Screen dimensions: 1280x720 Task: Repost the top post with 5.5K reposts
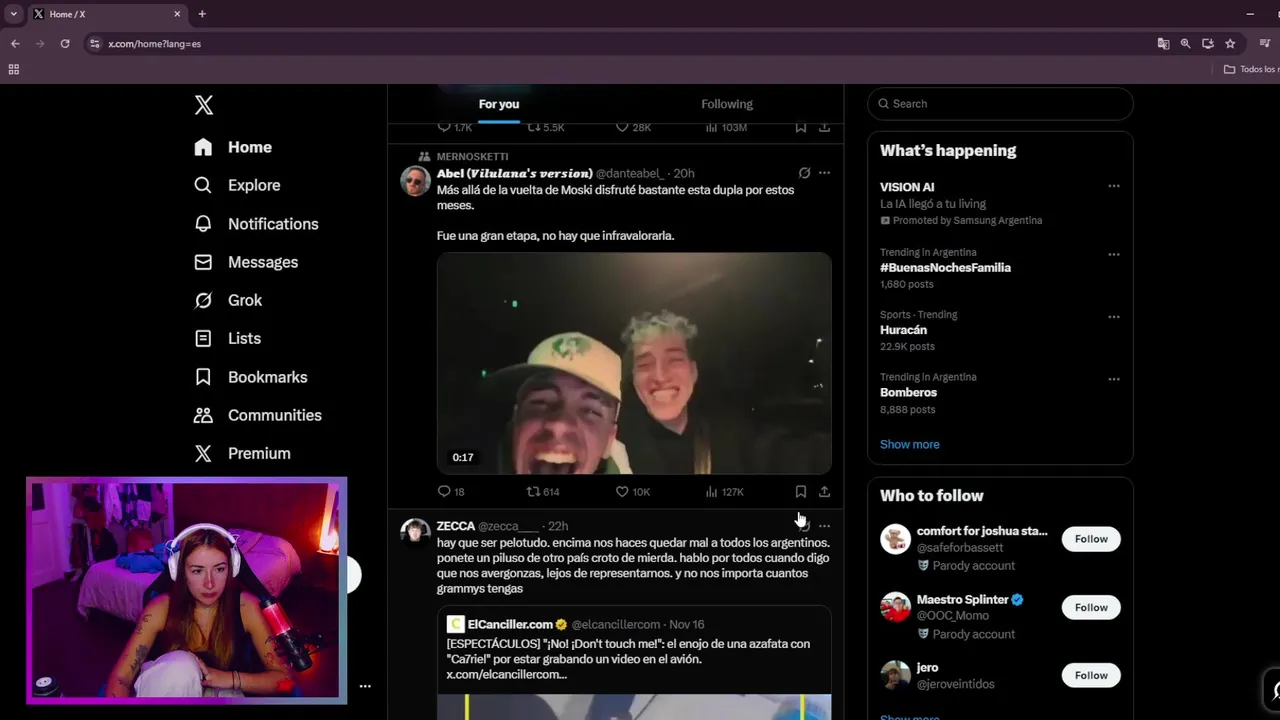click(x=546, y=128)
